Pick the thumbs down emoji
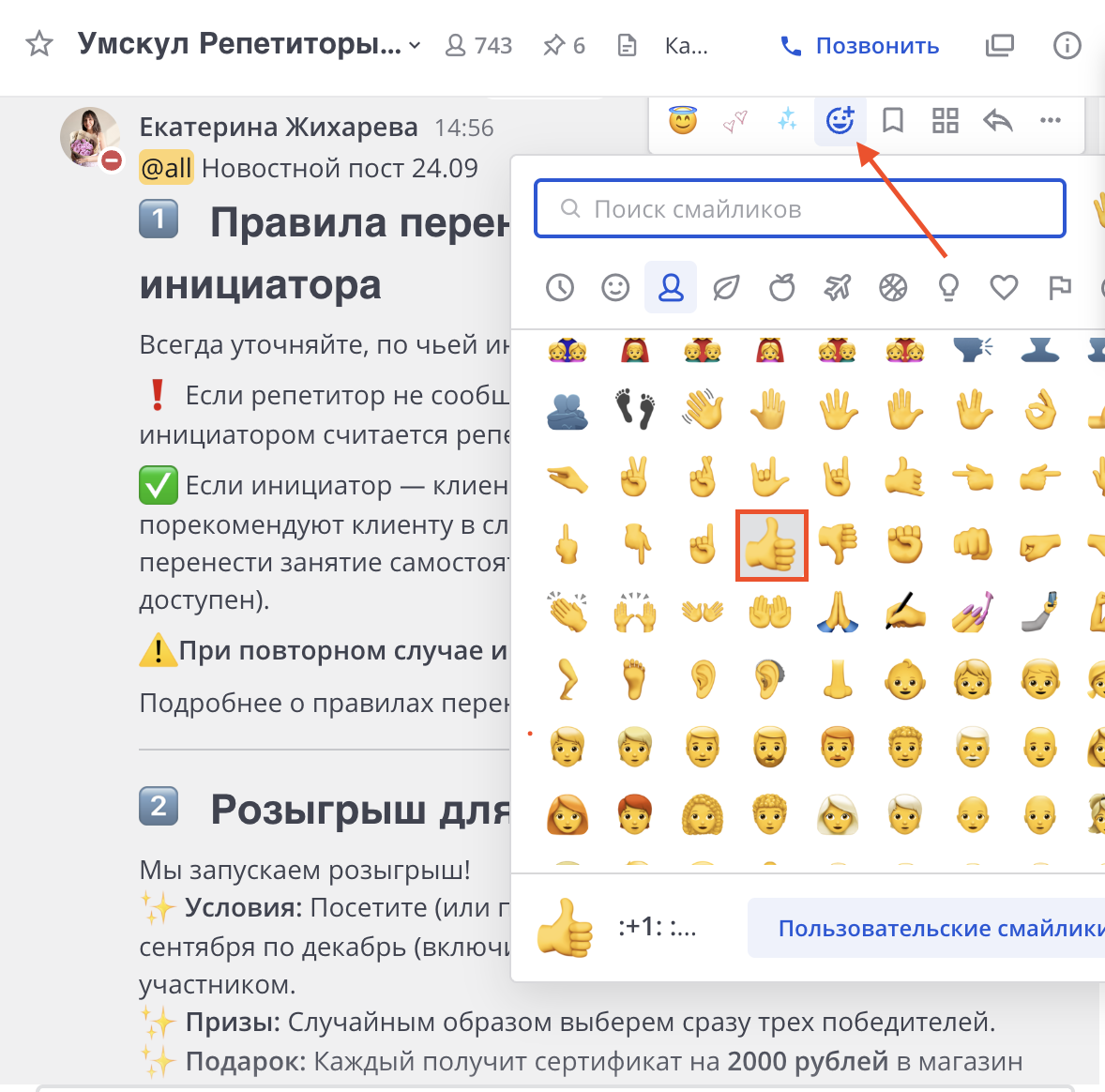The image size is (1105, 1092). click(x=838, y=544)
